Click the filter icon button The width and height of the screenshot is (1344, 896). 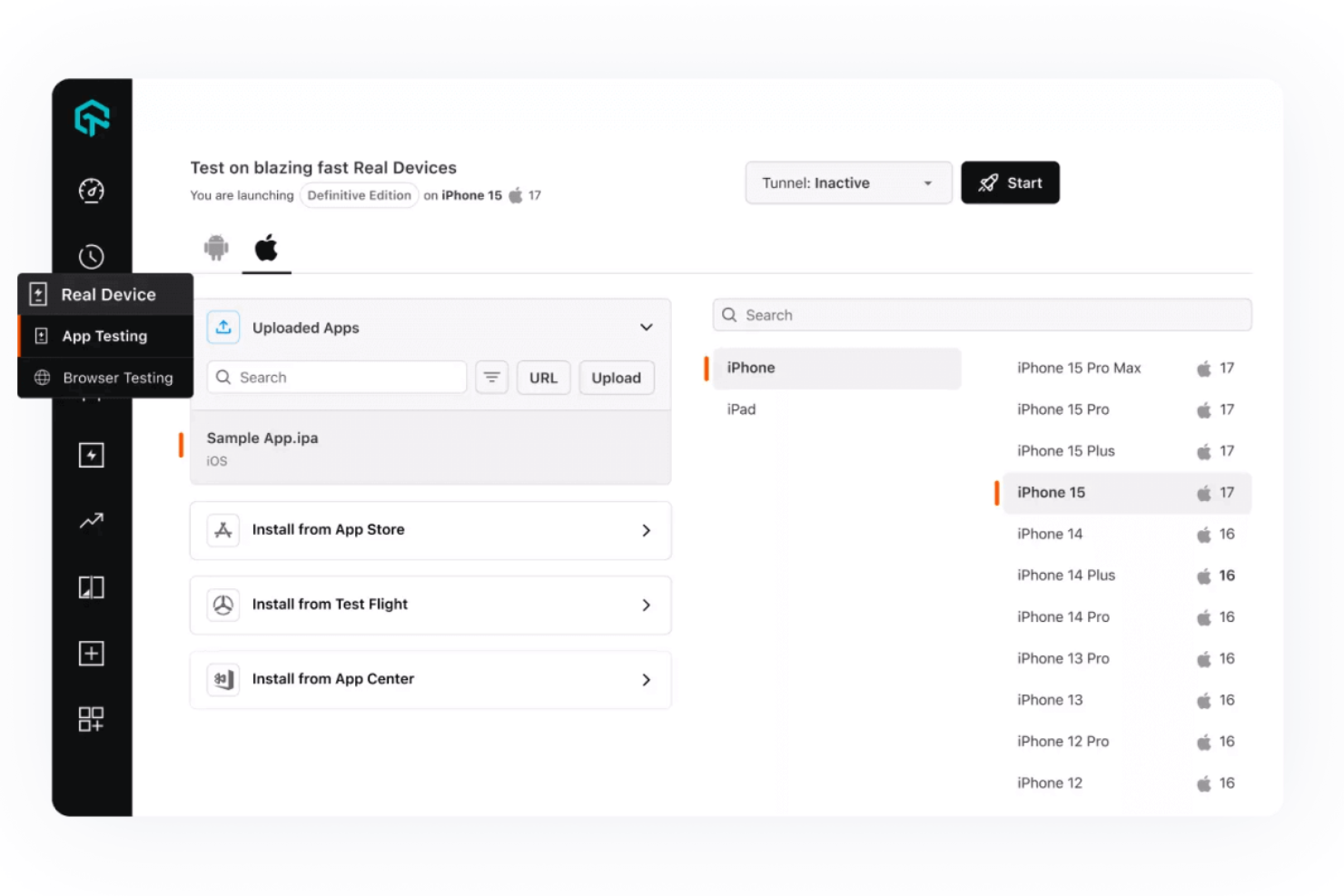pos(491,378)
